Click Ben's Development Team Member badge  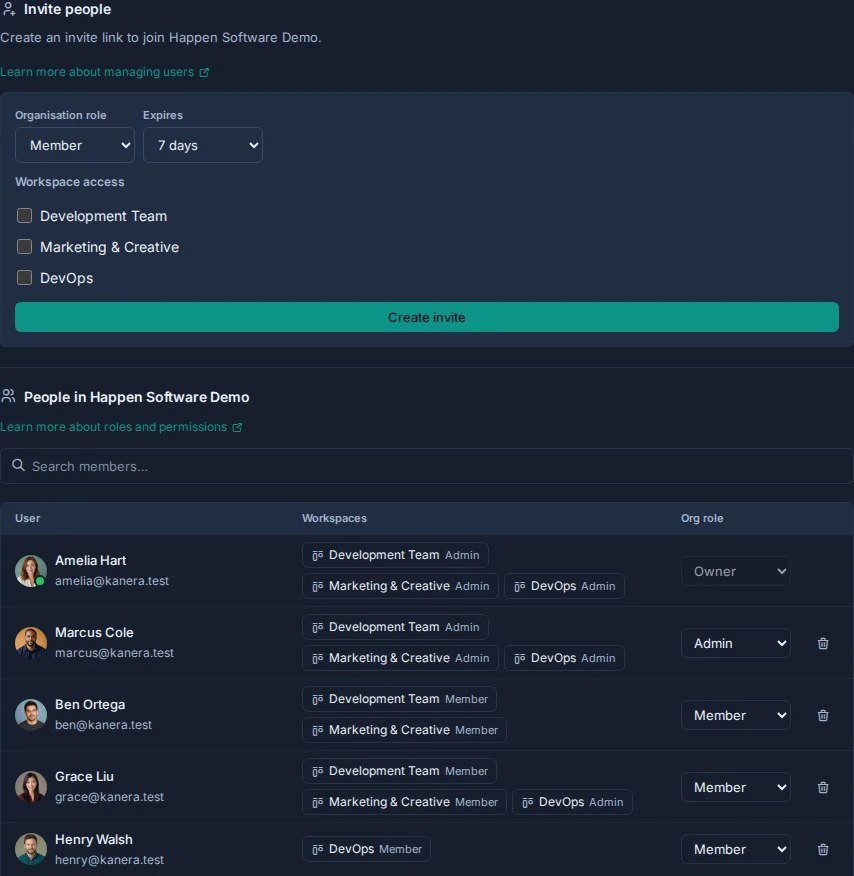pos(399,699)
